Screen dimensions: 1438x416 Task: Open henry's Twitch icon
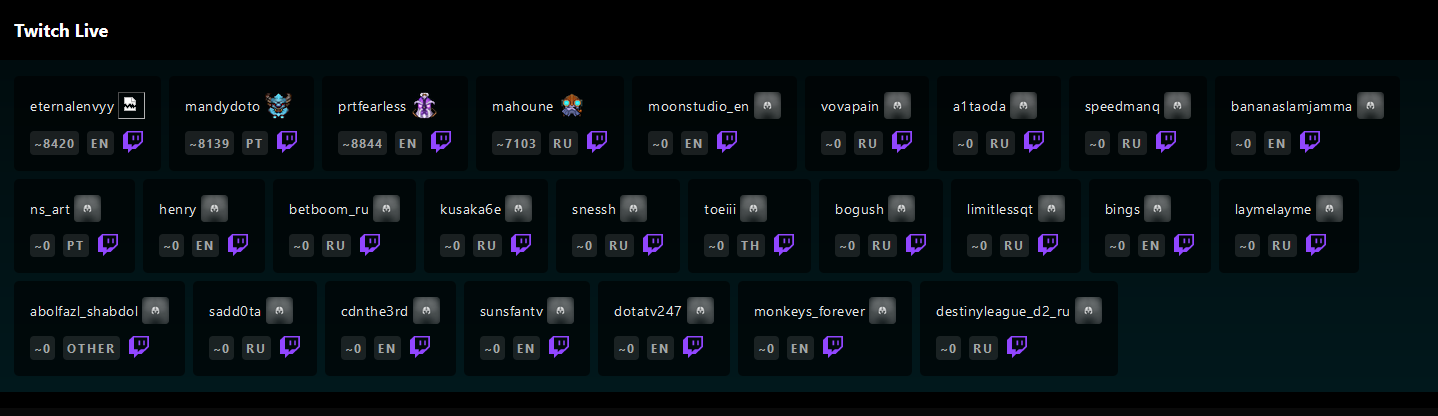pyautogui.click(x=238, y=244)
